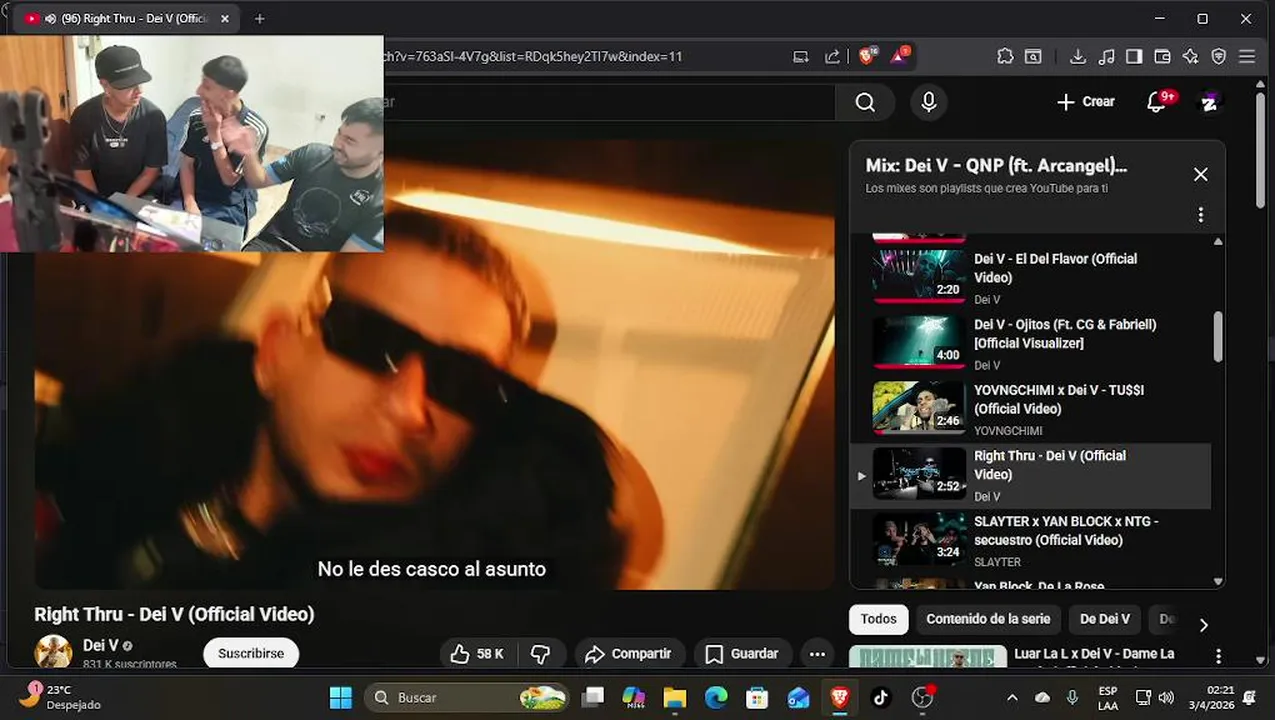This screenshot has width=1275, height=720.
Task: Open Microsoft Store from taskbar
Action: click(x=757, y=697)
